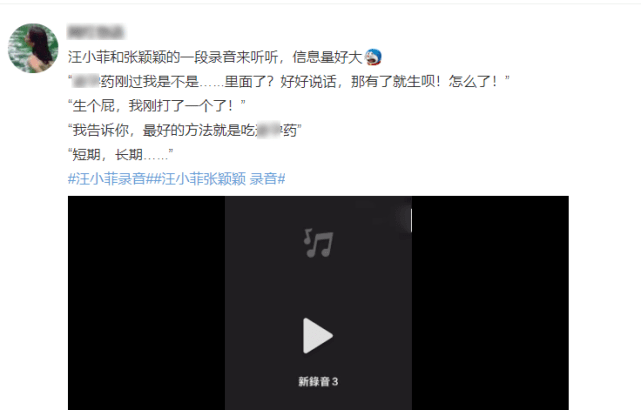Click the quote line 短期，长期……

point(121,155)
